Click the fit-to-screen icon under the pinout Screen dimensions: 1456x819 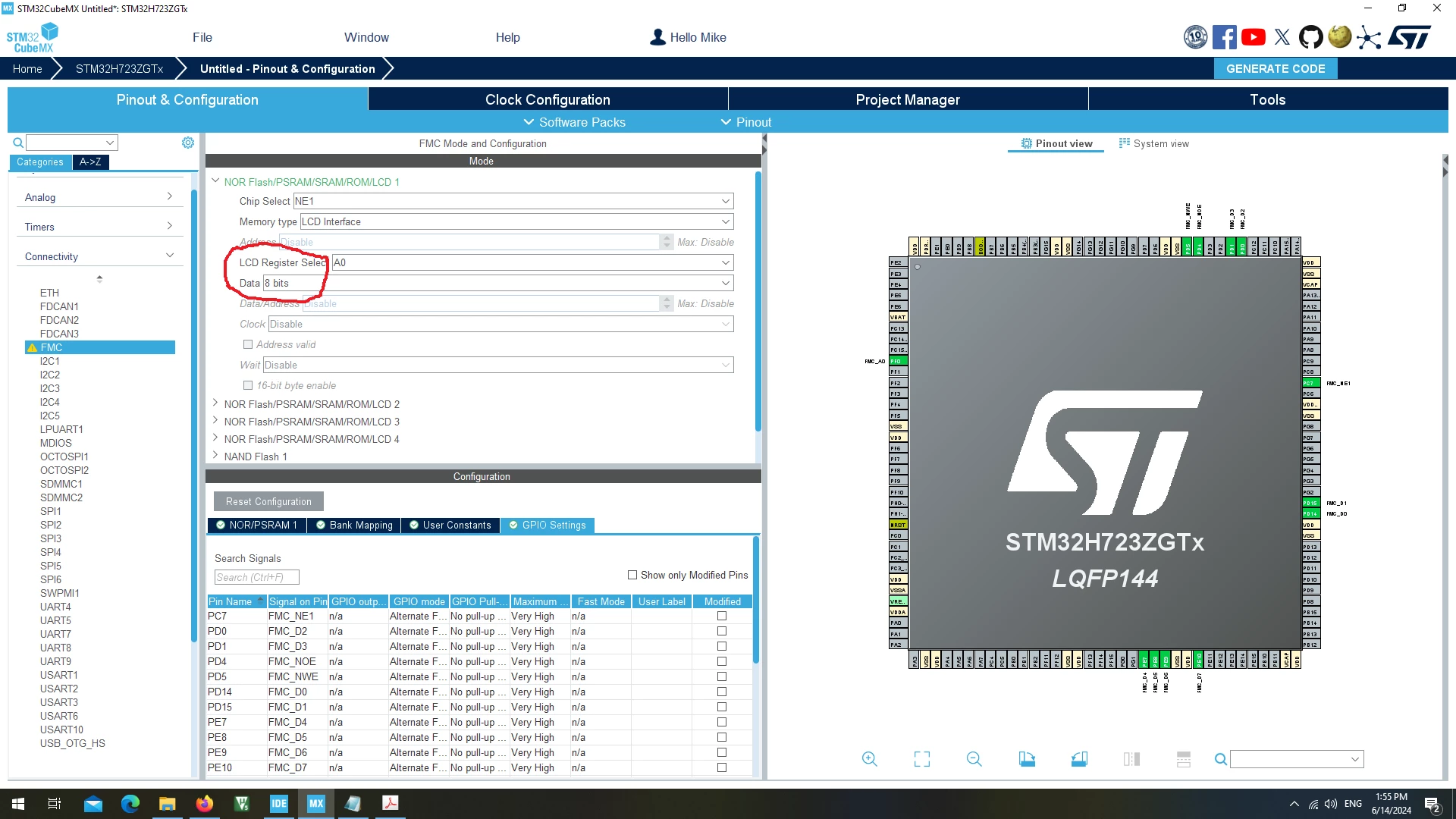pyautogui.click(x=922, y=759)
